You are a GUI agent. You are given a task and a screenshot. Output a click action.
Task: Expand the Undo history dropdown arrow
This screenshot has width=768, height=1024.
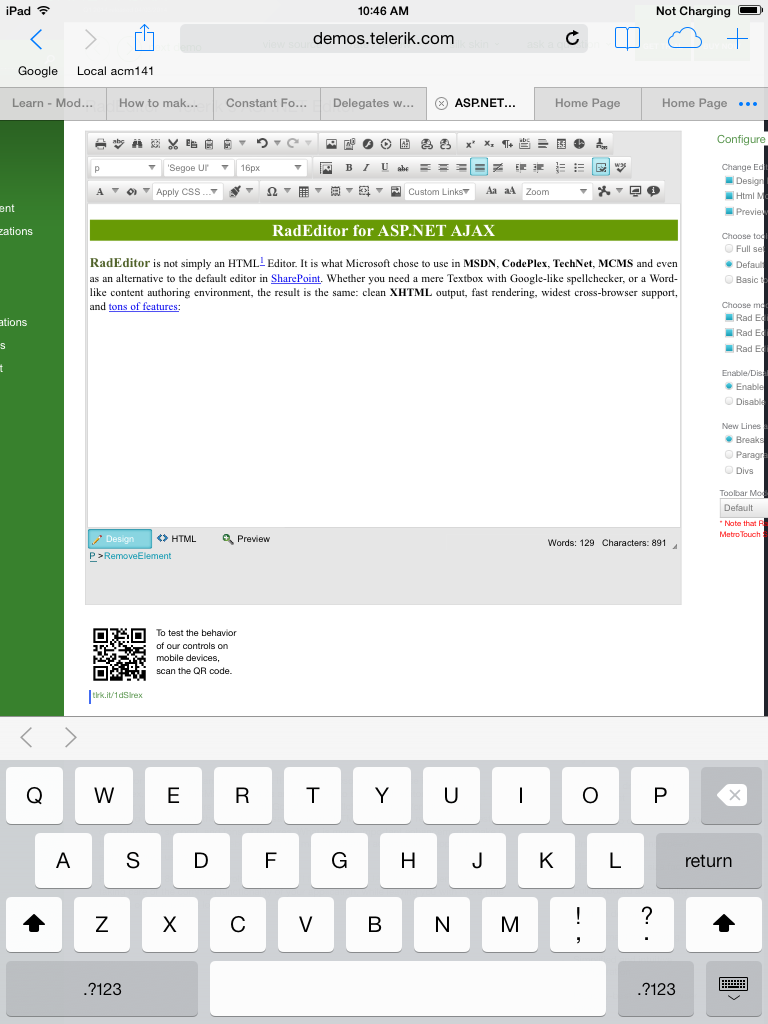coord(277,143)
